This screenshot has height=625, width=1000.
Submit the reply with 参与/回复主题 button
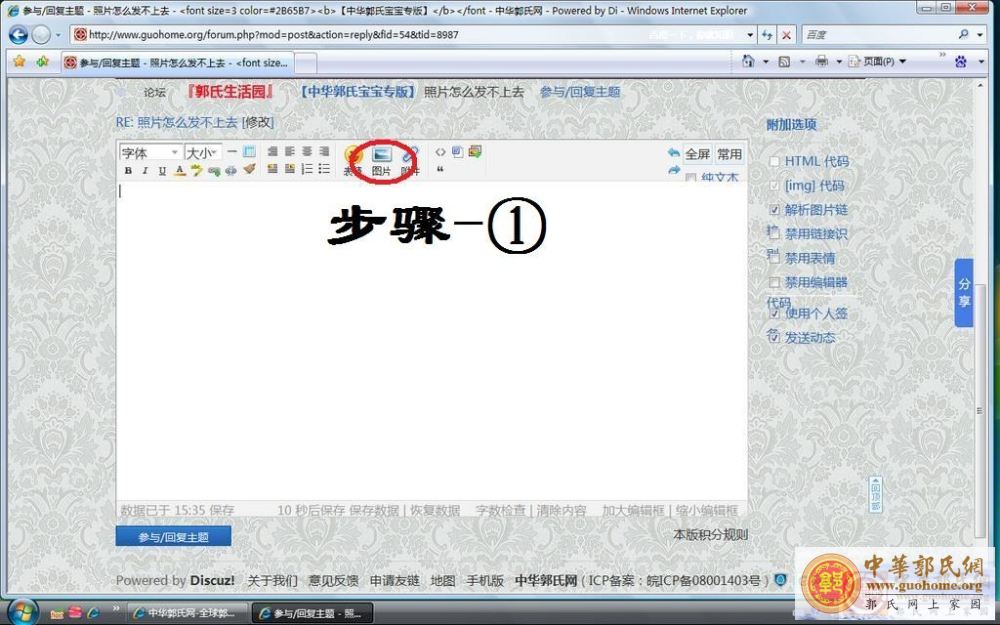pos(175,535)
